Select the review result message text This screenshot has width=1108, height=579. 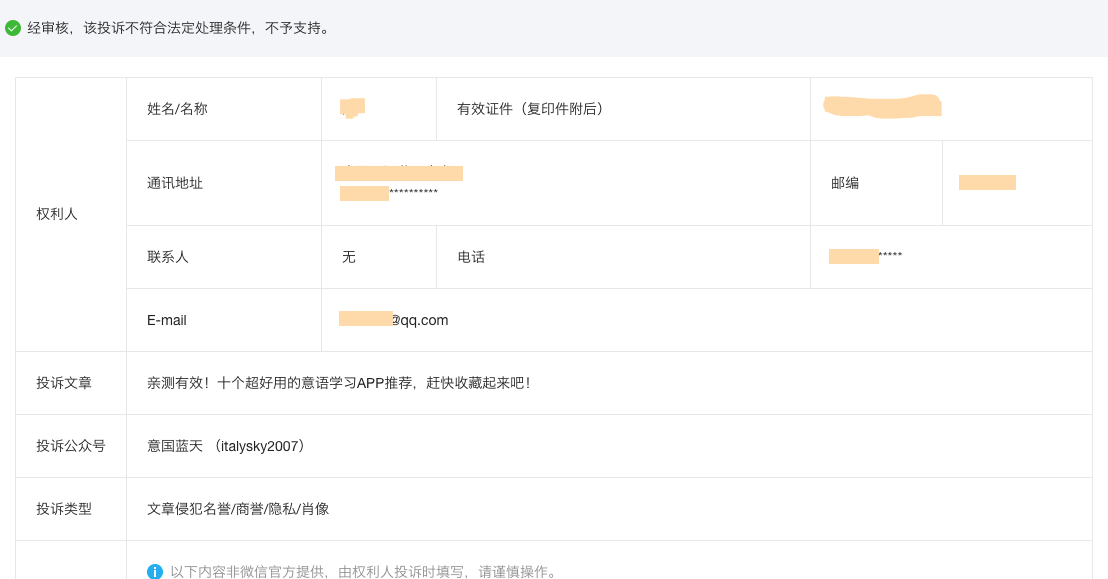[x=179, y=28]
